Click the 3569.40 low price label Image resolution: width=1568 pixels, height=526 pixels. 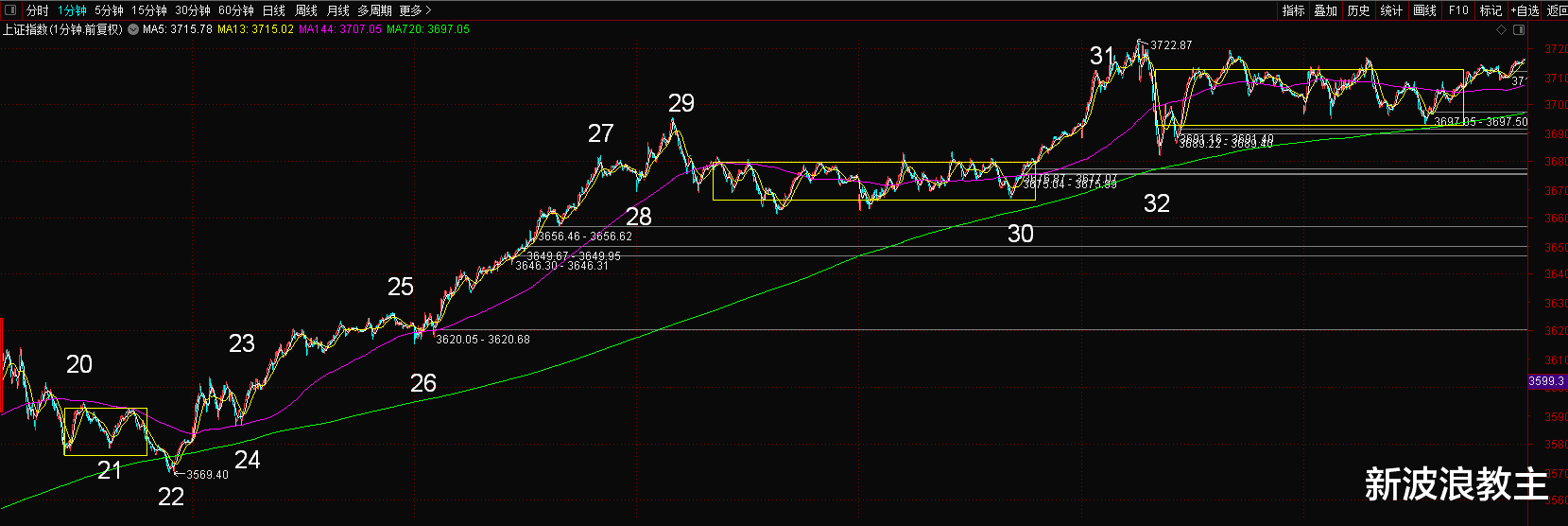point(207,475)
